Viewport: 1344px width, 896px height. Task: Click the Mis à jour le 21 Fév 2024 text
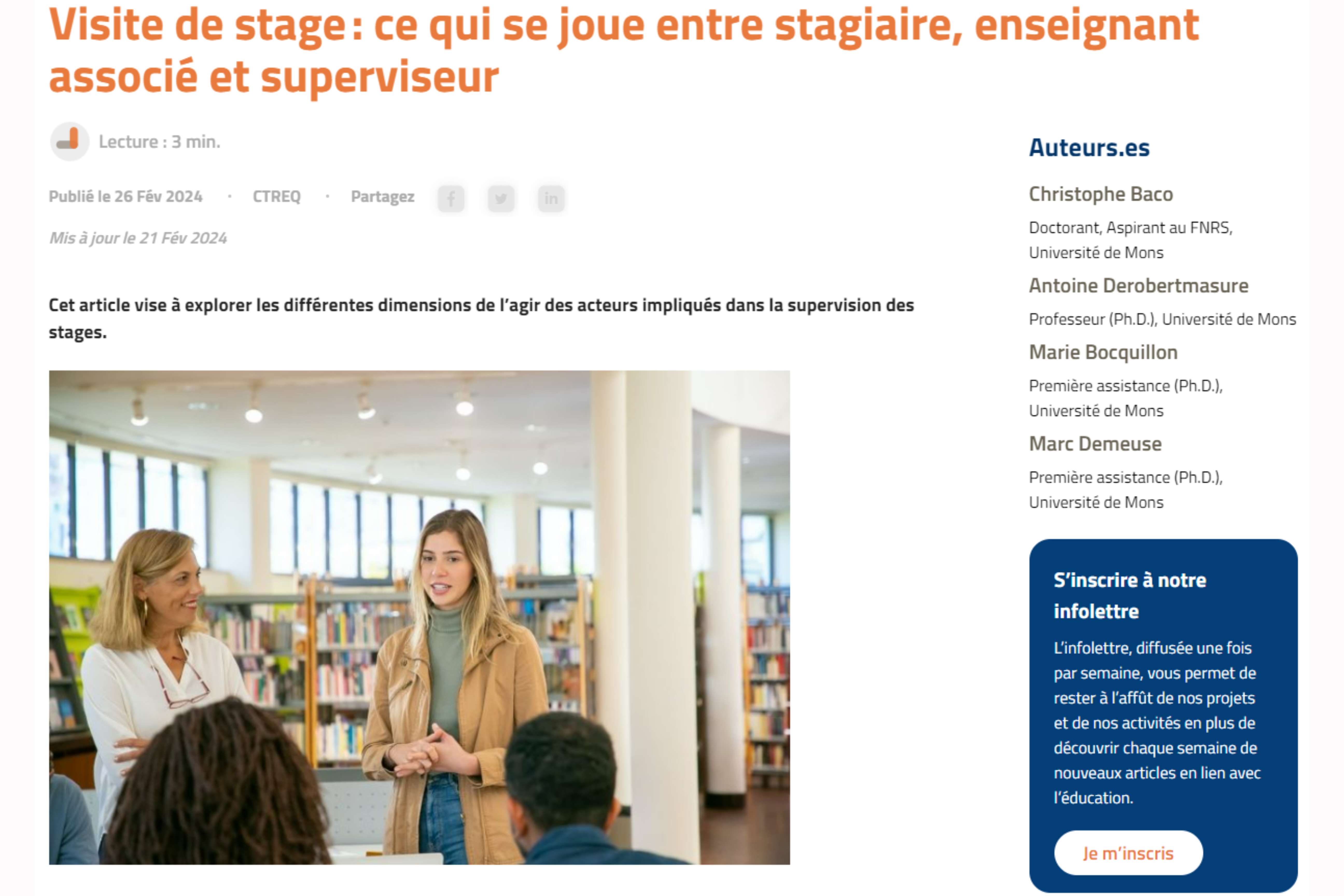pos(138,238)
